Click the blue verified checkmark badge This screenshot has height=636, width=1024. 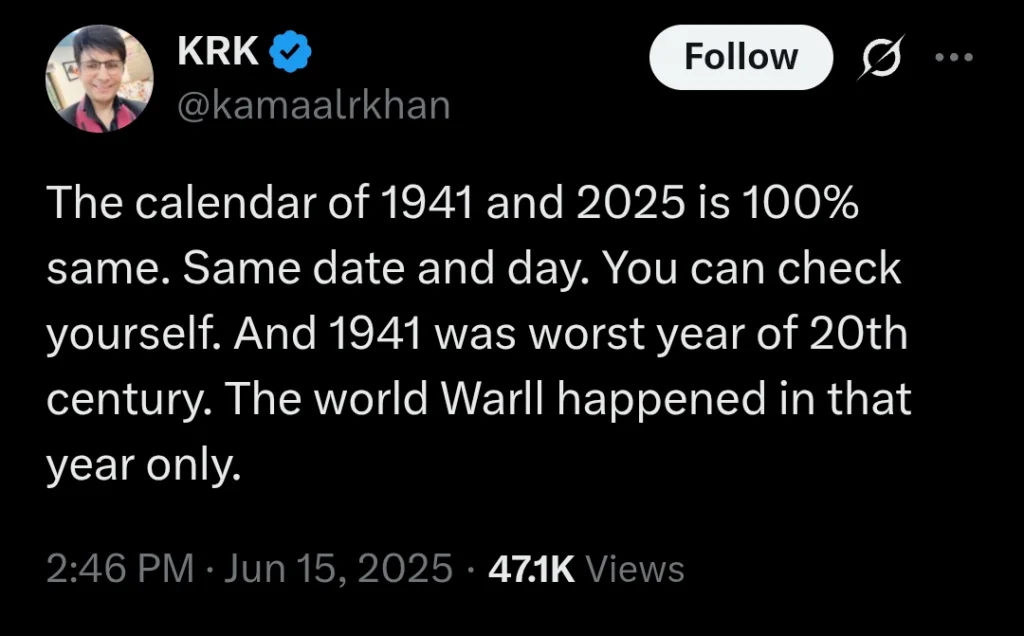(291, 52)
